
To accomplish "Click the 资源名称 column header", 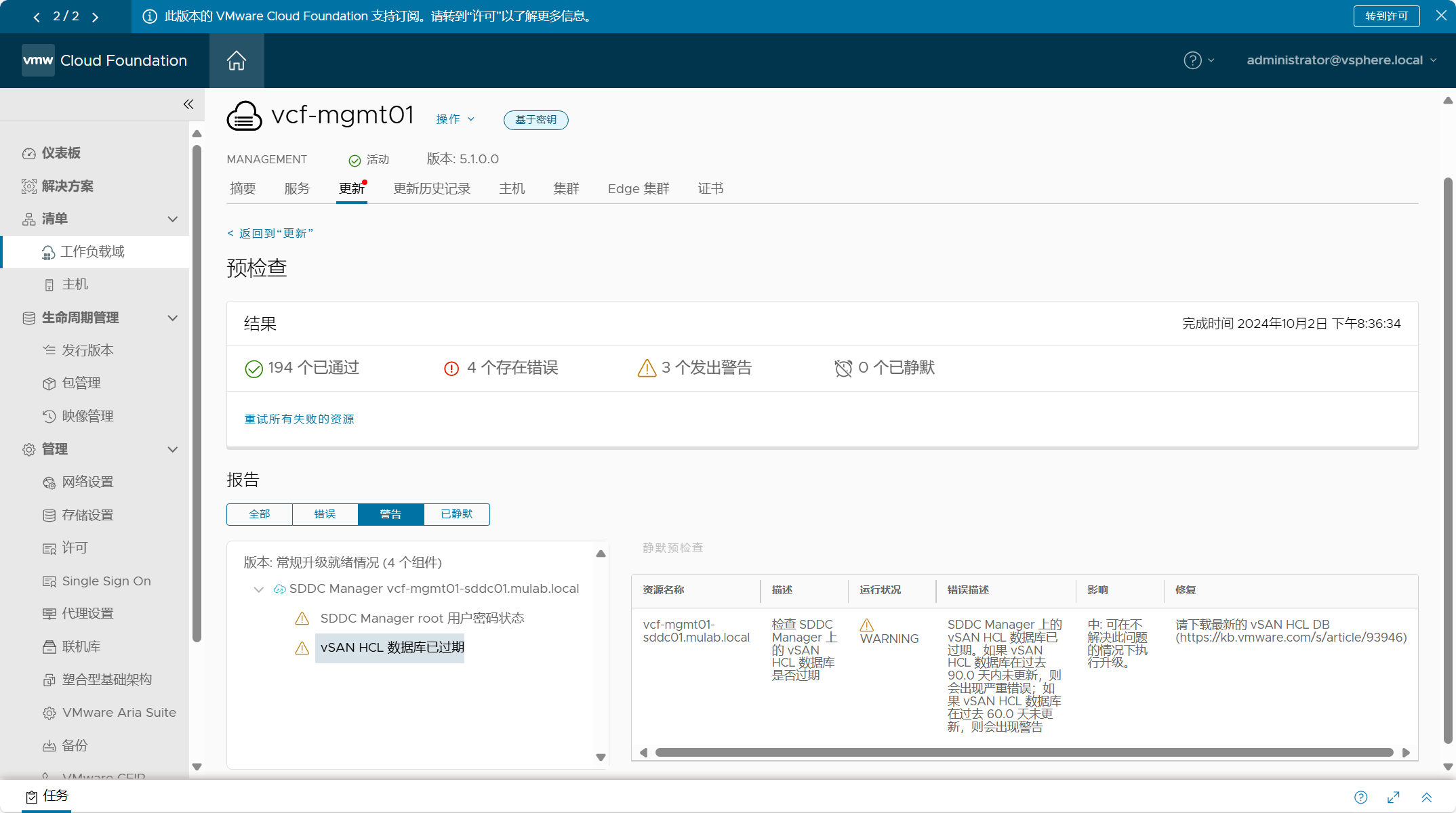I will [664, 590].
